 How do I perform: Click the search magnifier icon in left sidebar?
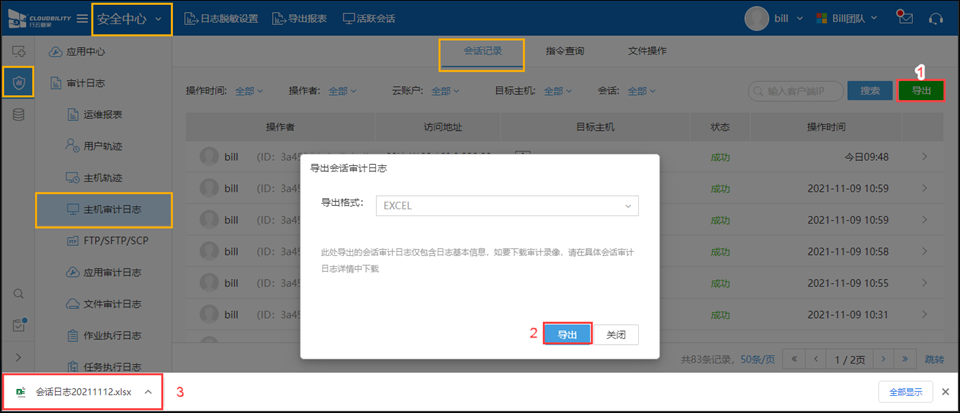(x=18, y=294)
